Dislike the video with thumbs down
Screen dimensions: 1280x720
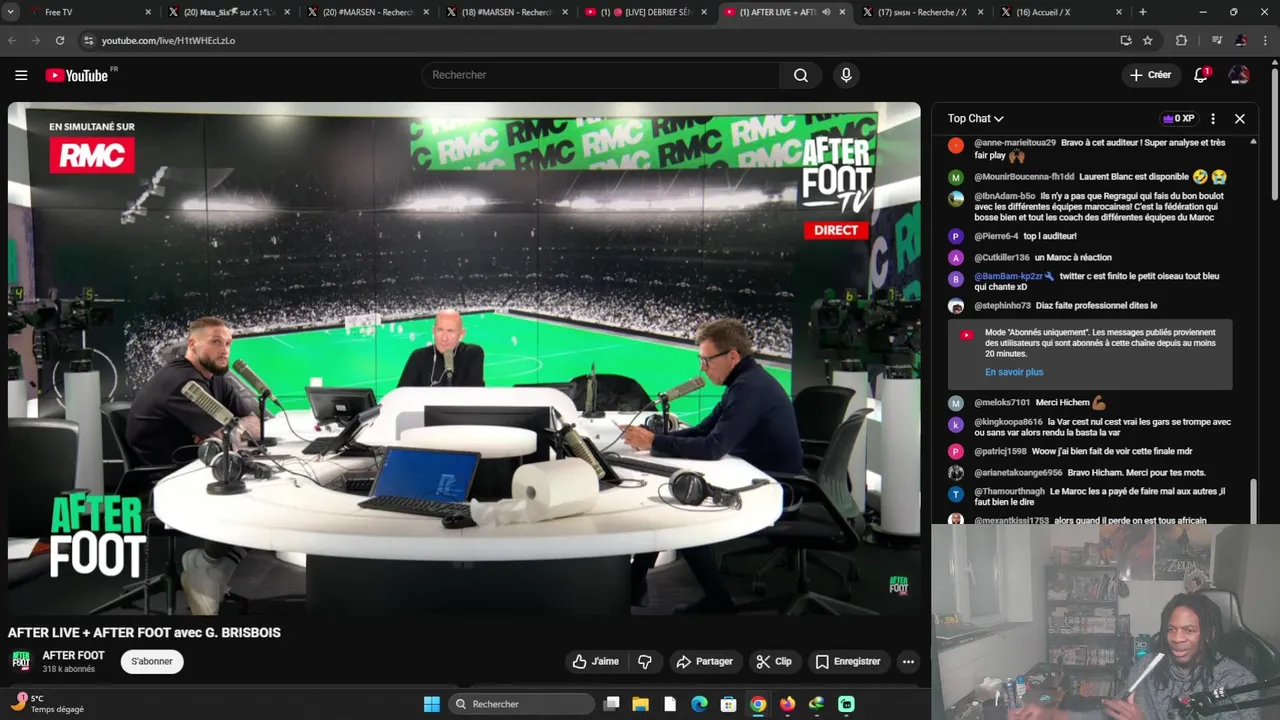[645, 661]
